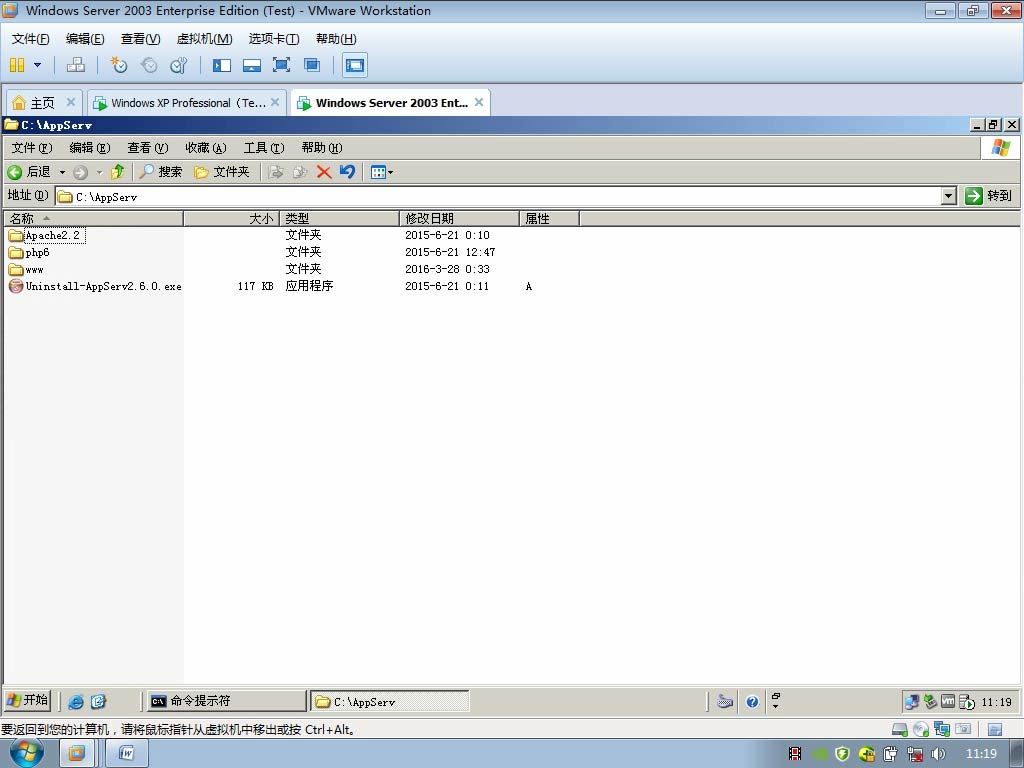Click the address bar showing C:\AppServ
1024x768 pixels.
[x=498, y=197]
